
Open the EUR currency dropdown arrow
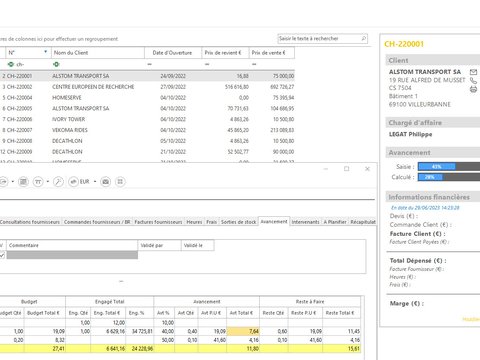point(95,182)
